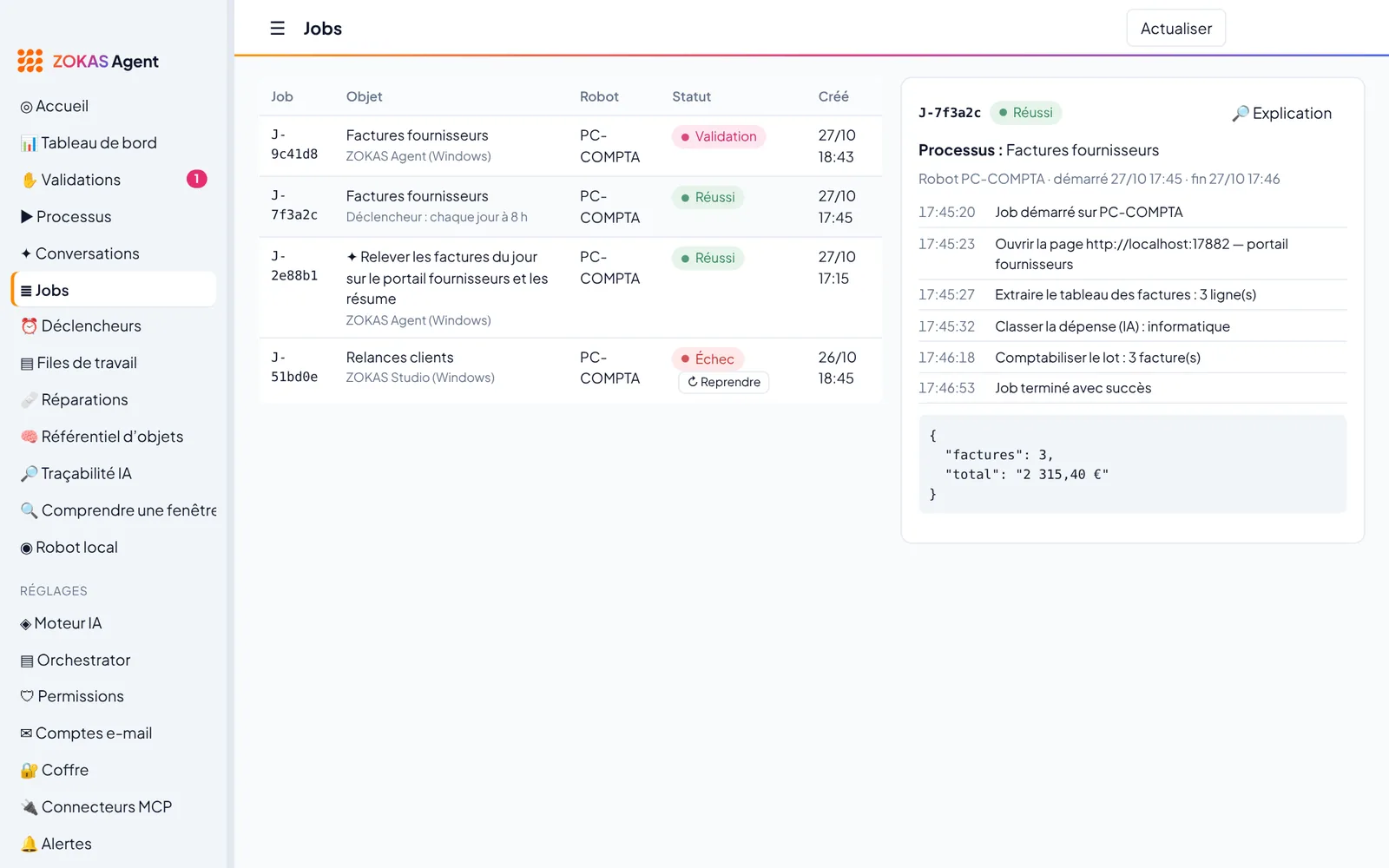Open Files de travail
This screenshot has width=1389, height=868.
[x=114, y=363]
